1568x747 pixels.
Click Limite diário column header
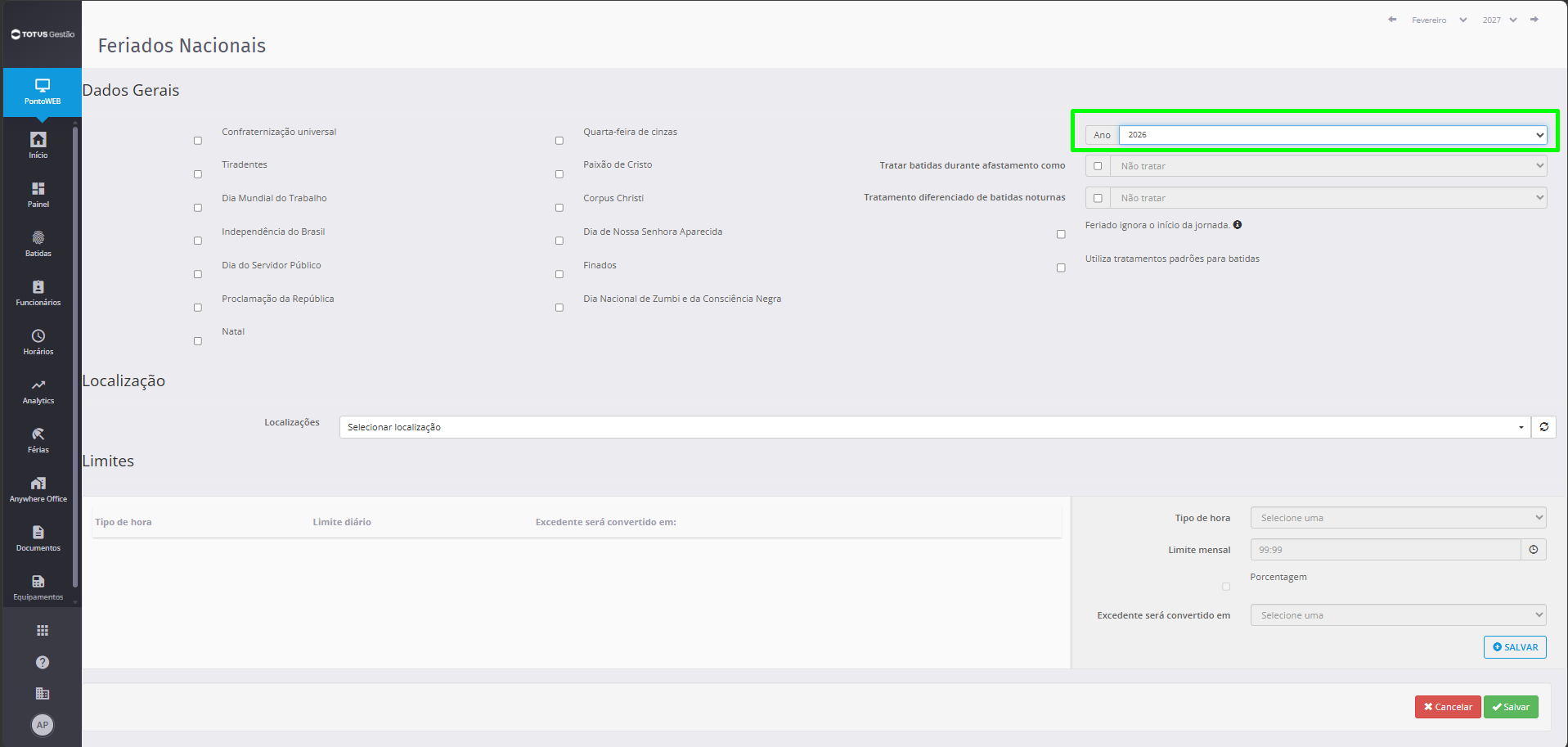coord(342,522)
